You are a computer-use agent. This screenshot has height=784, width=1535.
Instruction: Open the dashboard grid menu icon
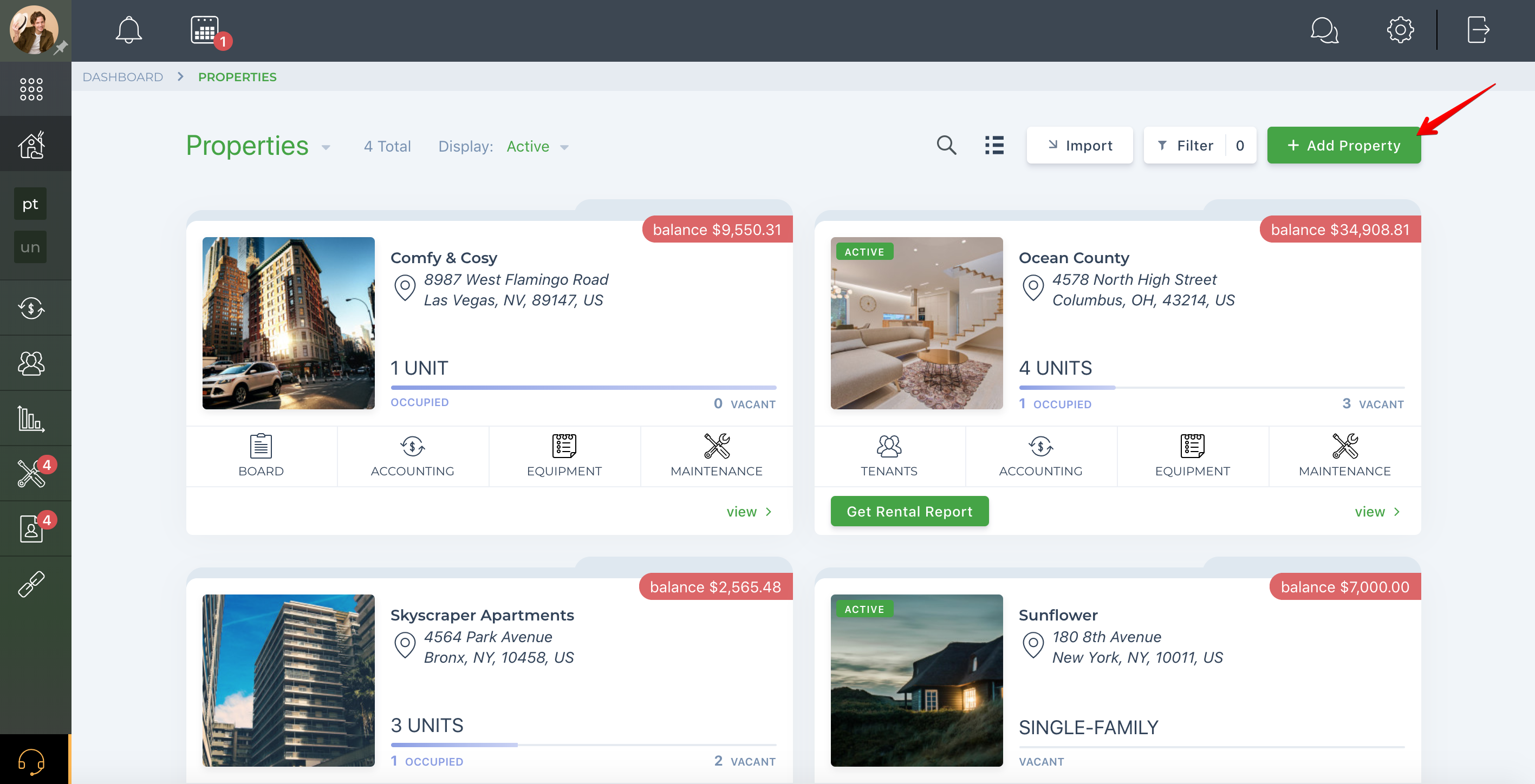(x=31, y=89)
